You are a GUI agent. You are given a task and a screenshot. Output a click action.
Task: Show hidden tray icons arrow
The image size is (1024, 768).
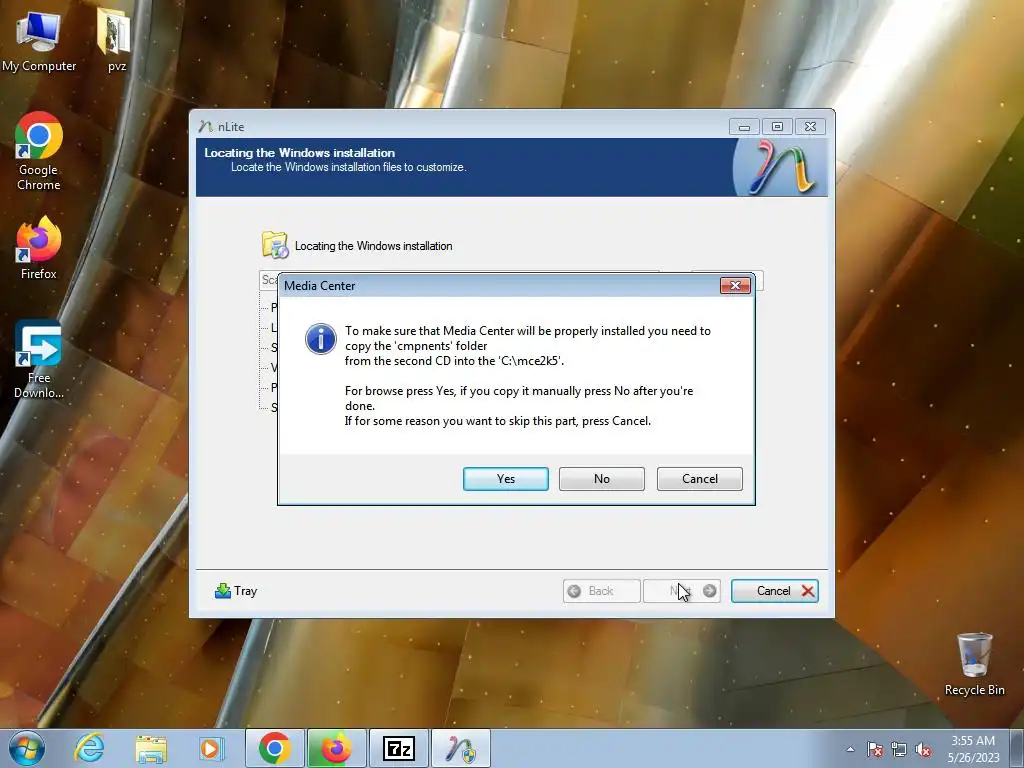(850, 749)
